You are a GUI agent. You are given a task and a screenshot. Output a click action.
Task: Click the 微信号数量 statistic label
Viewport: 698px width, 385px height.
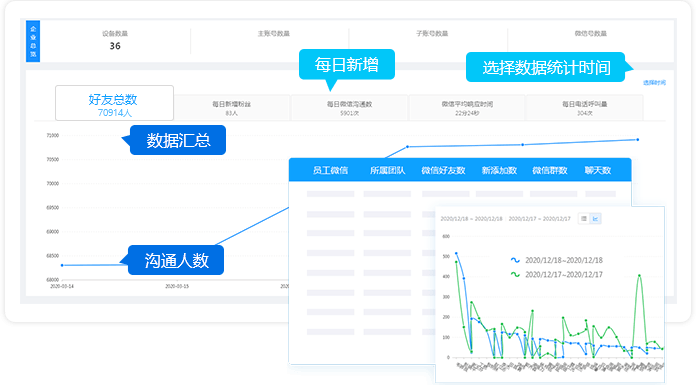coord(590,33)
